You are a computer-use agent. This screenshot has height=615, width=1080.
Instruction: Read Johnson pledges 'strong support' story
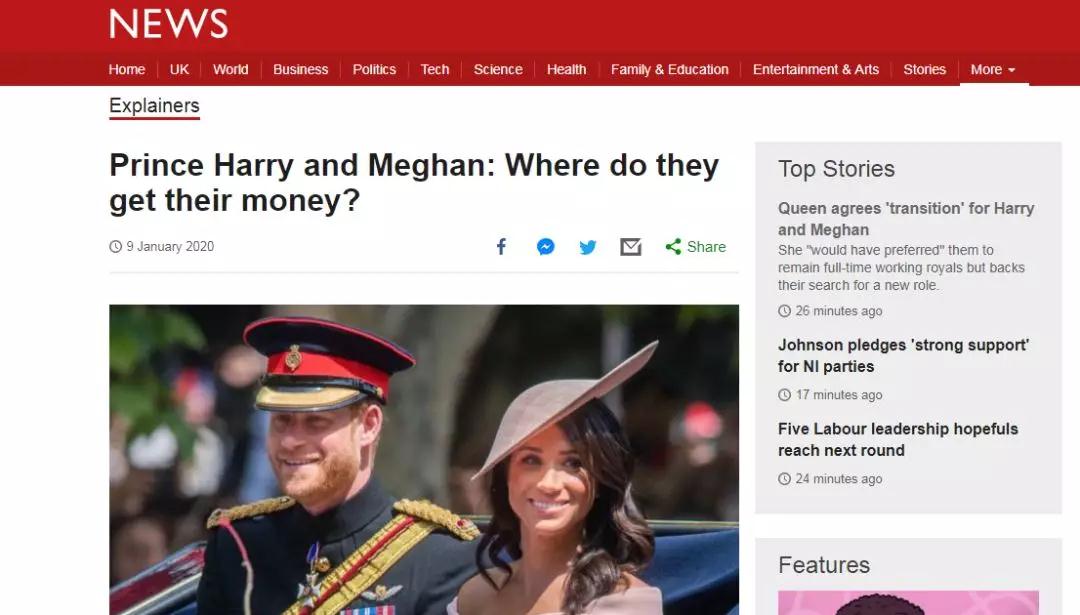[903, 355]
